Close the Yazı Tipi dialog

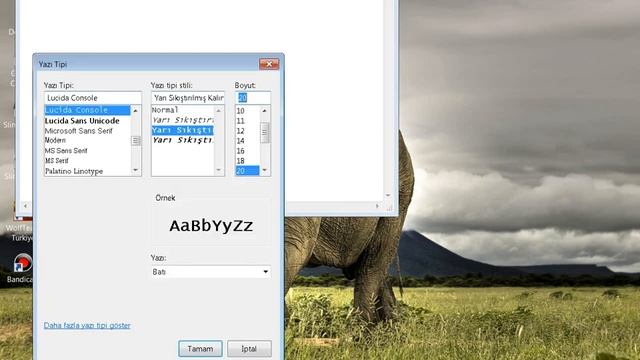269,64
